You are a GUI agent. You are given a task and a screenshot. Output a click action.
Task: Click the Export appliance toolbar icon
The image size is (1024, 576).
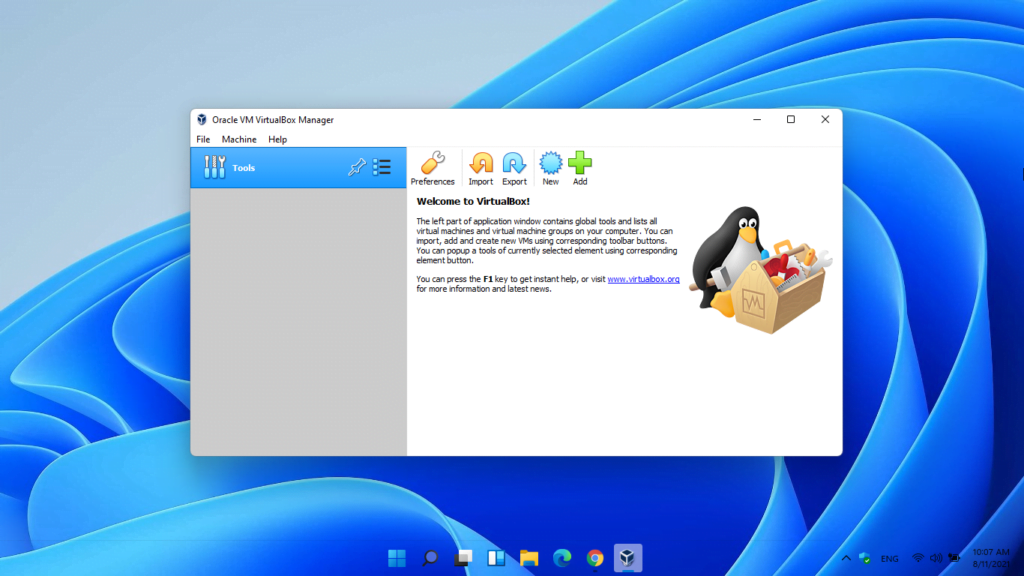[514, 167]
